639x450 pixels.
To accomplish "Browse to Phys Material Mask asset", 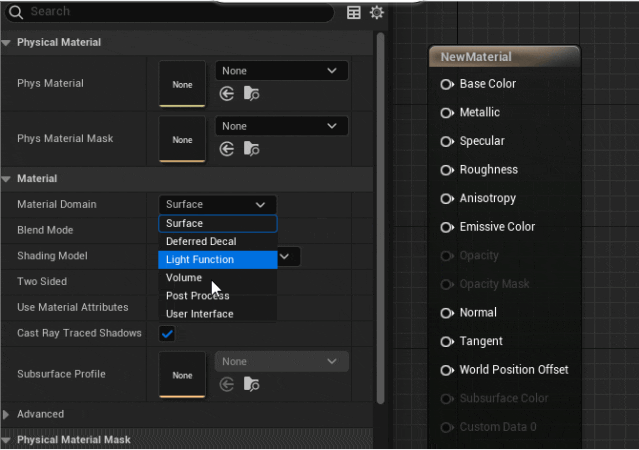I will point(251,149).
